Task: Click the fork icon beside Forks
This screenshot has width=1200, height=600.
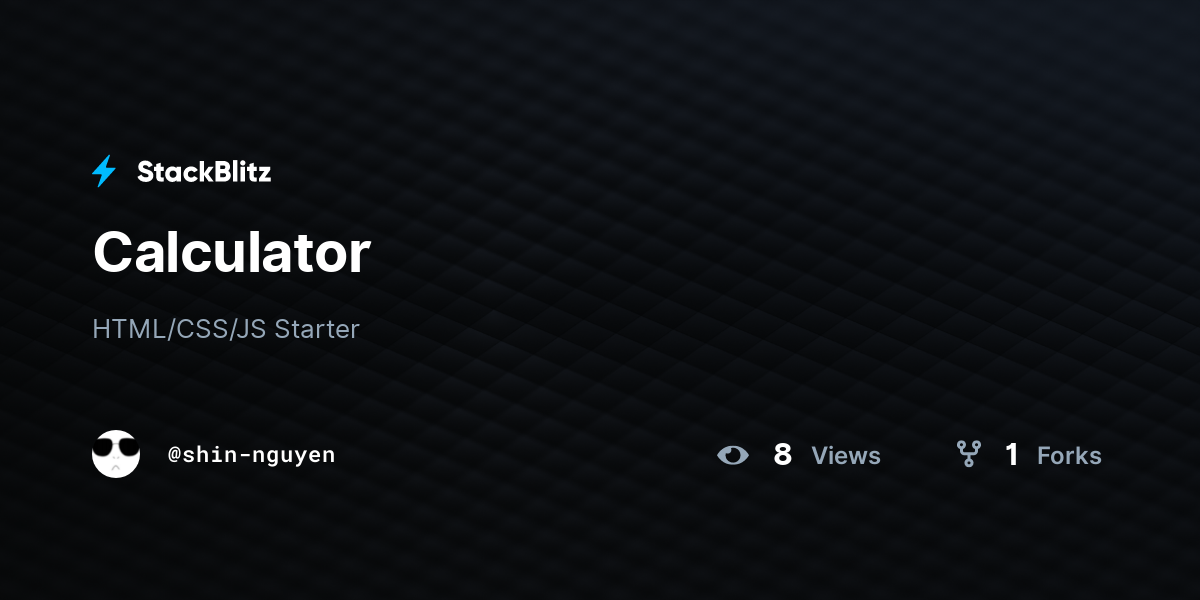Action: click(969, 455)
